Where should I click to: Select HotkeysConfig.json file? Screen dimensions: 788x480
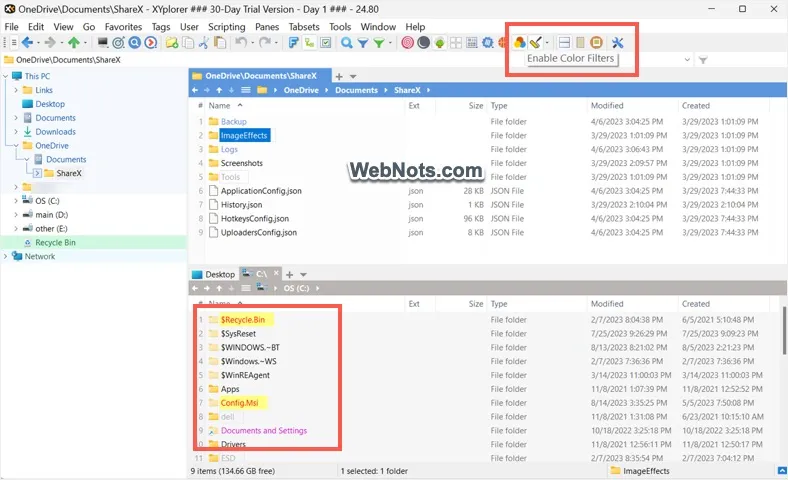(x=255, y=219)
